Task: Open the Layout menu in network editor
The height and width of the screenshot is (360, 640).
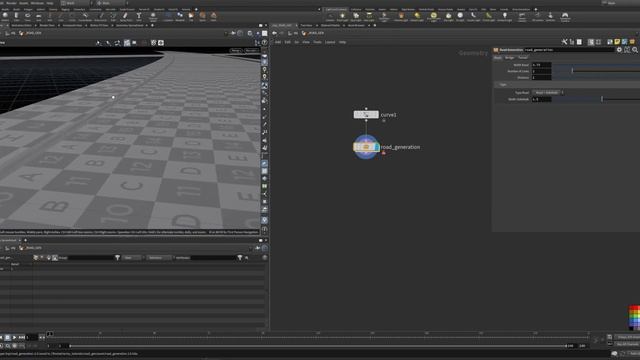Action: click(330, 42)
